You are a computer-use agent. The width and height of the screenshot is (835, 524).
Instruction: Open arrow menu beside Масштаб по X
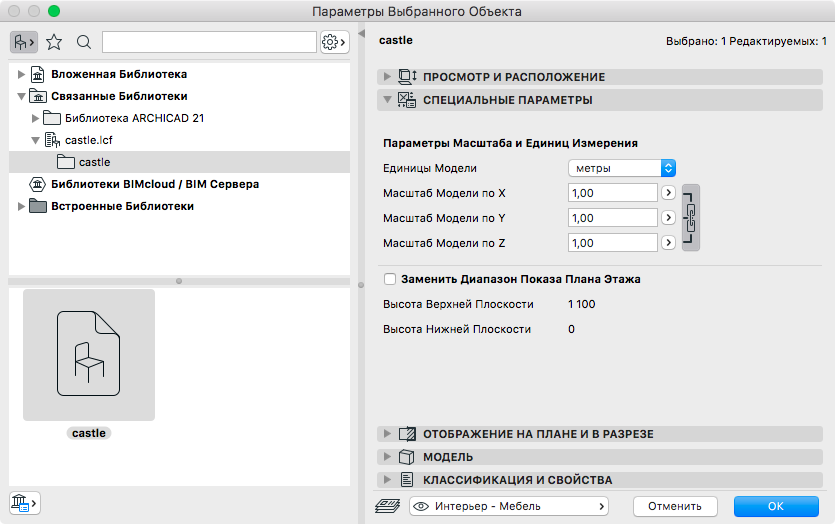point(668,193)
